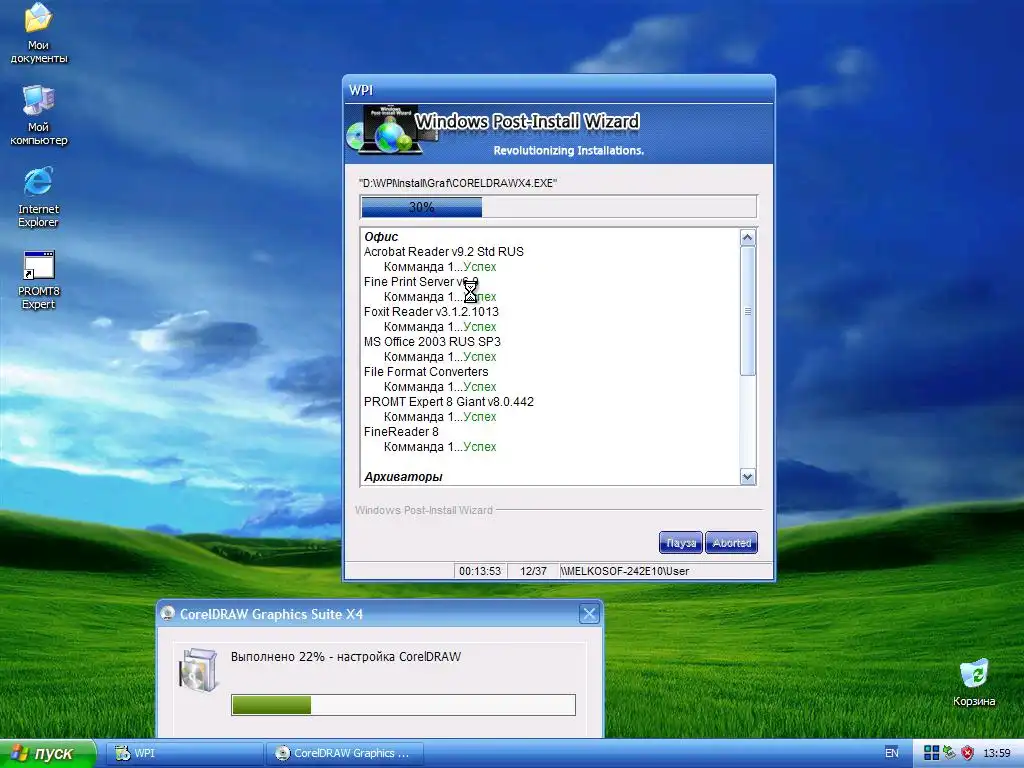1024x768 pixels.
Task: Open the PROMT8 Expert shortcut icon
Action: click(39, 280)
